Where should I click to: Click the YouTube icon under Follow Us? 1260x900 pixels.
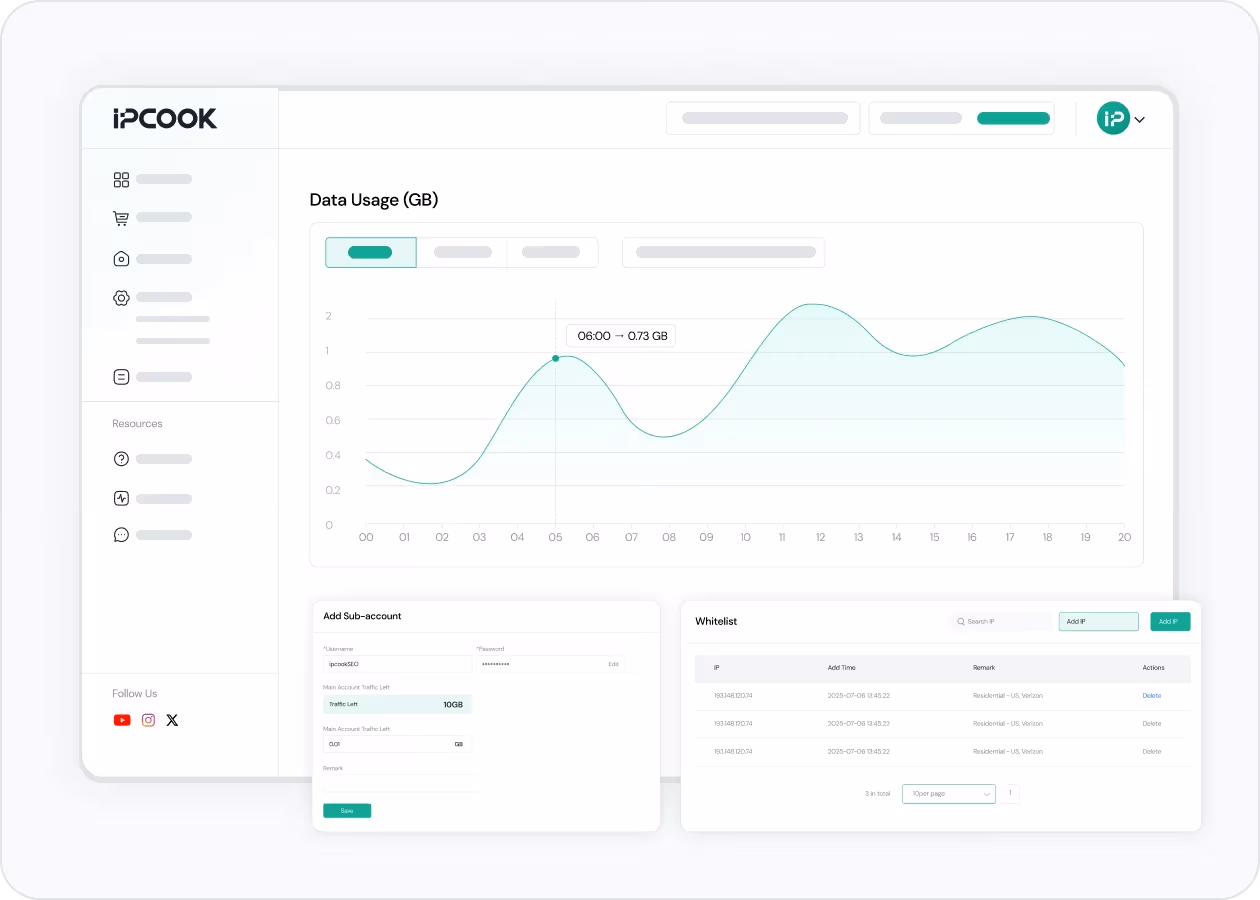click(122, 720)
